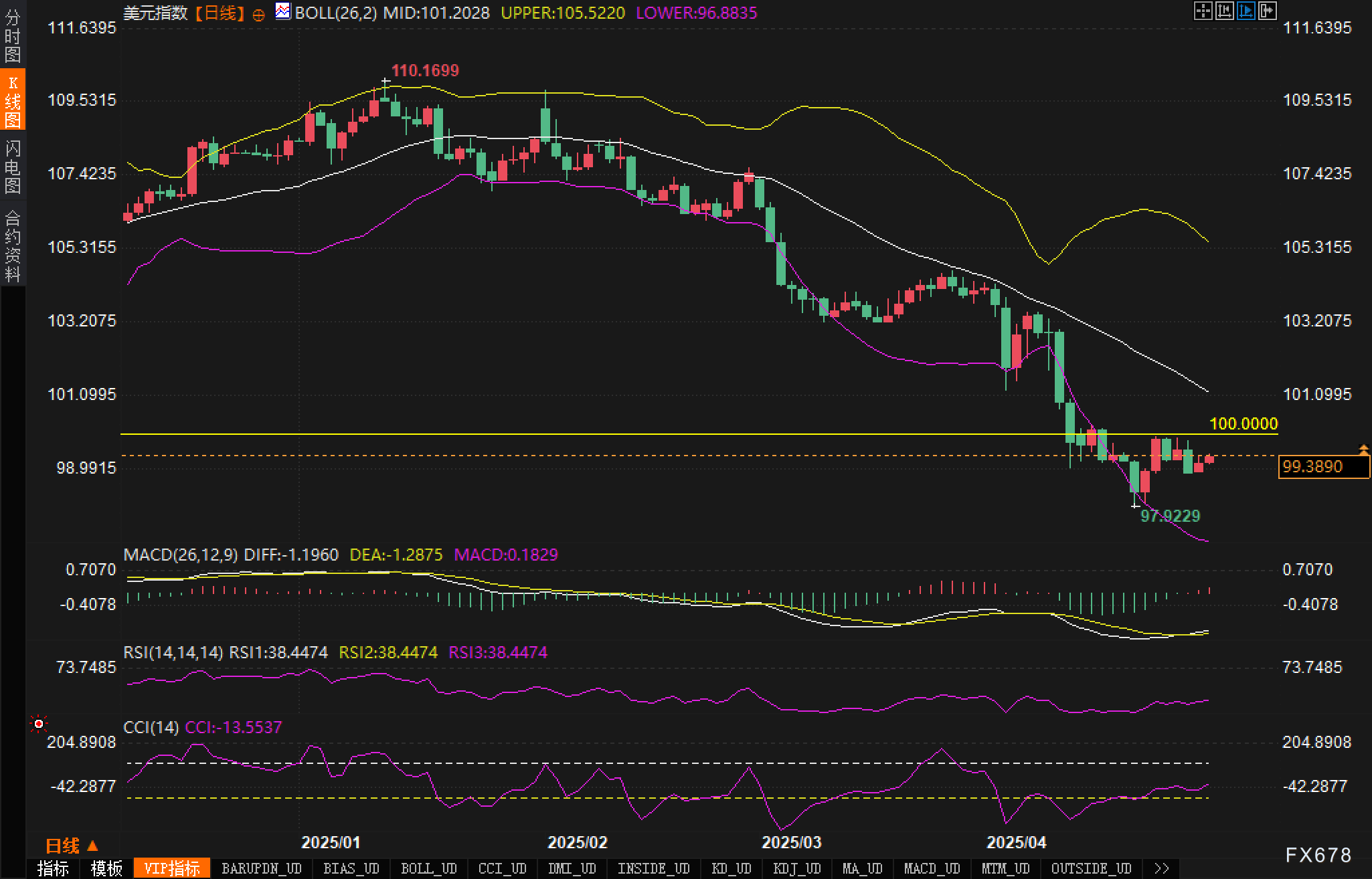Switch to the 闪电图 view in sidebar
The image size is (1372, 879).
point(13,166)
